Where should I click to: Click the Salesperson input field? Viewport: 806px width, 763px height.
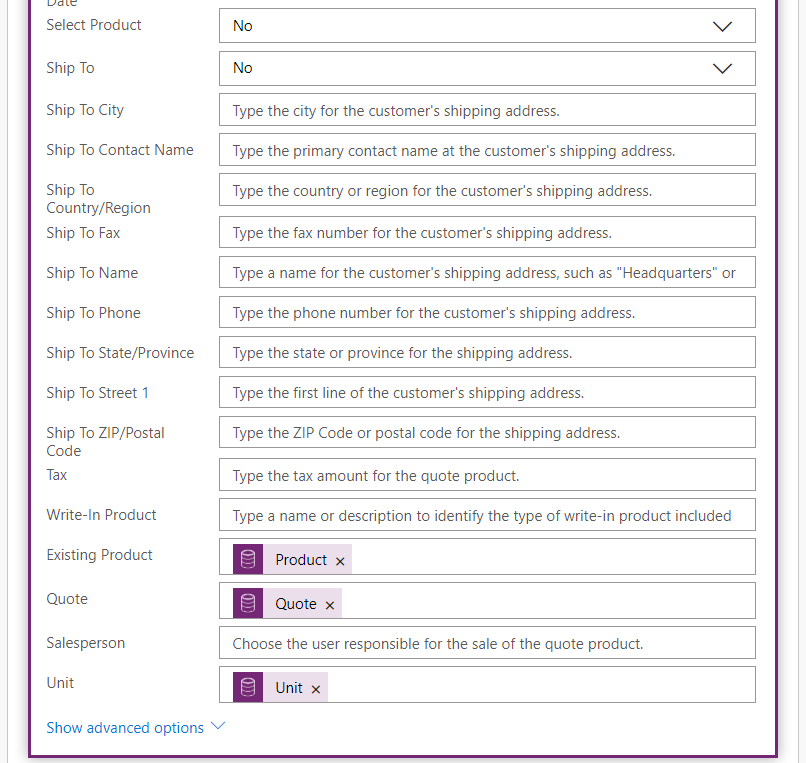point(487,644)
